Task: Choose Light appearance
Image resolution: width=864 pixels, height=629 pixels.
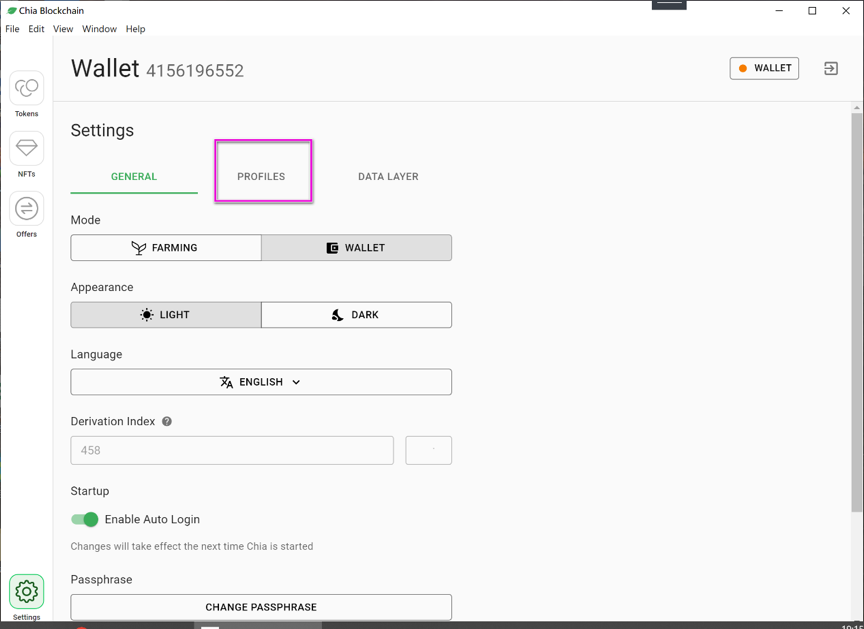Action: (x=166, y=315)
